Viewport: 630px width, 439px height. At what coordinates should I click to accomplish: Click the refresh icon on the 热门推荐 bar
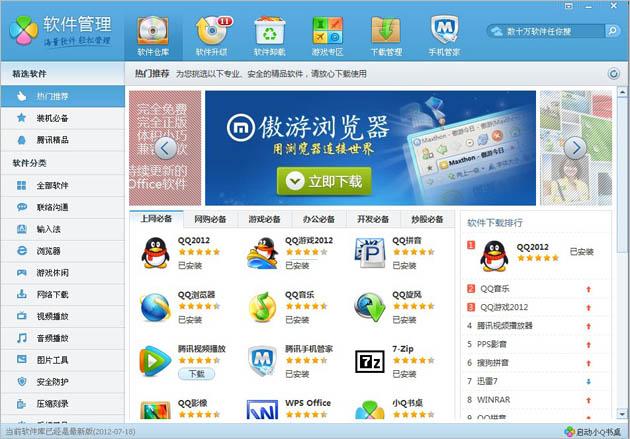point(613,74)
